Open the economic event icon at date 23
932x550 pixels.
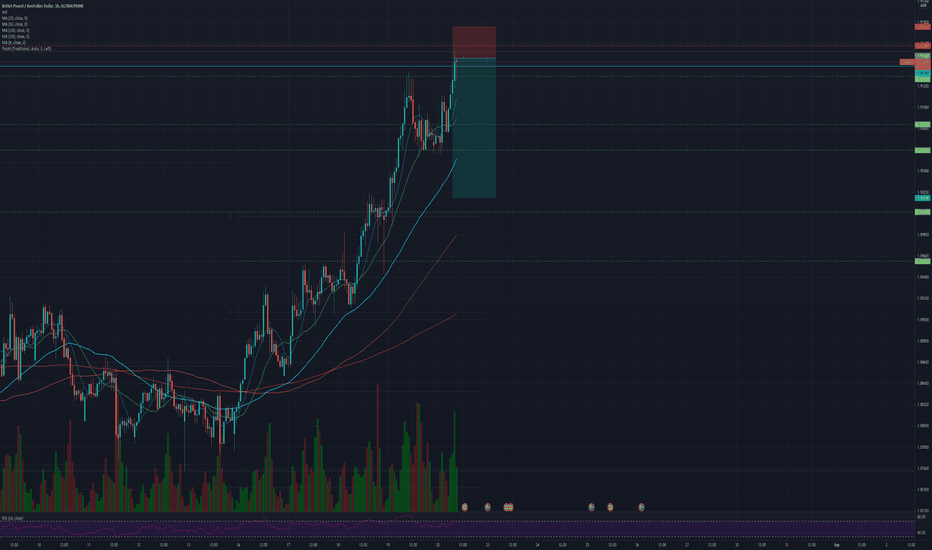[487, 507]
